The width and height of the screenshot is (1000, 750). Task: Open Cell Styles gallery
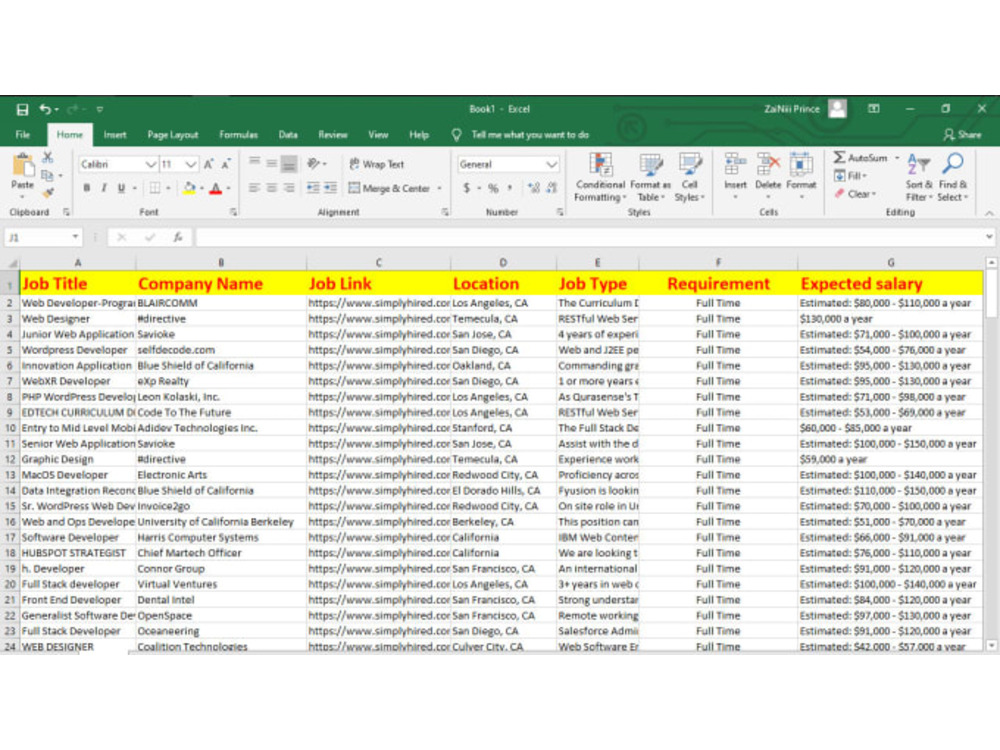[689, 178]
